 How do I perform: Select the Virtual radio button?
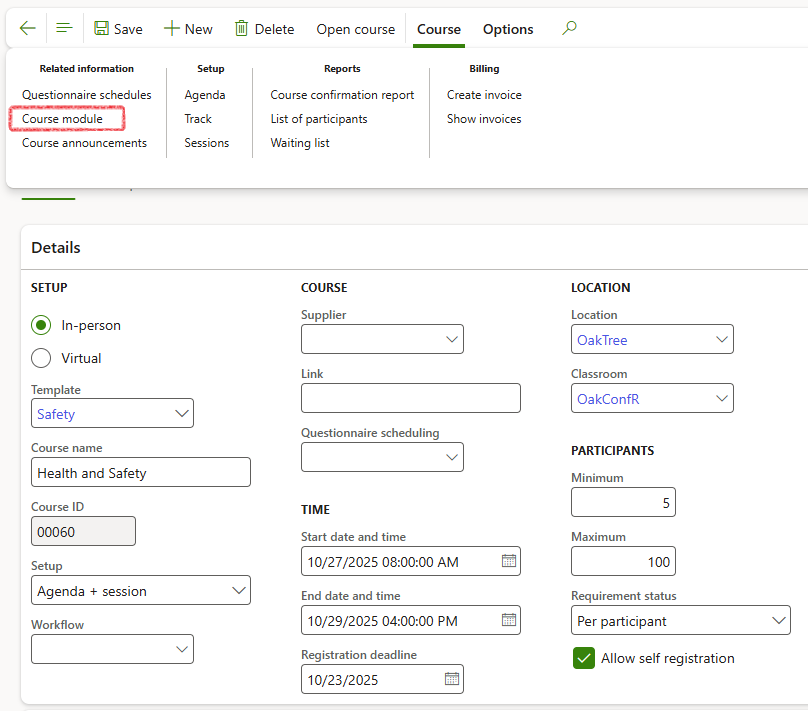coord(41,358)
